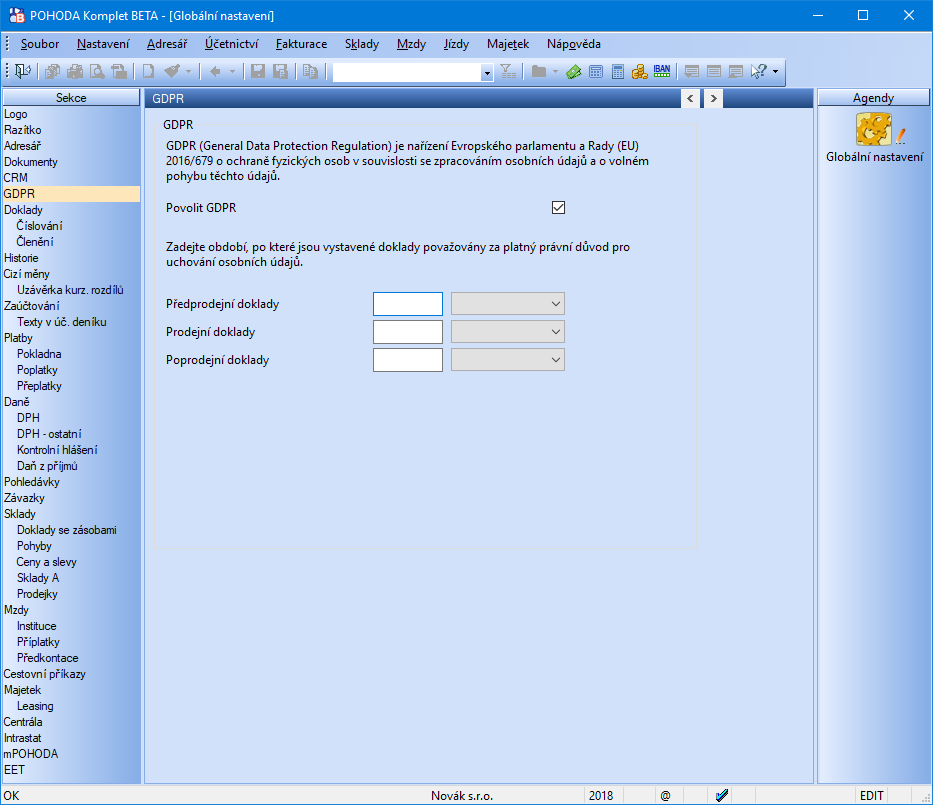Click the POHODA app icon in title bar
The height and width of the screenshot is (805, 933).
click(17, 15)
